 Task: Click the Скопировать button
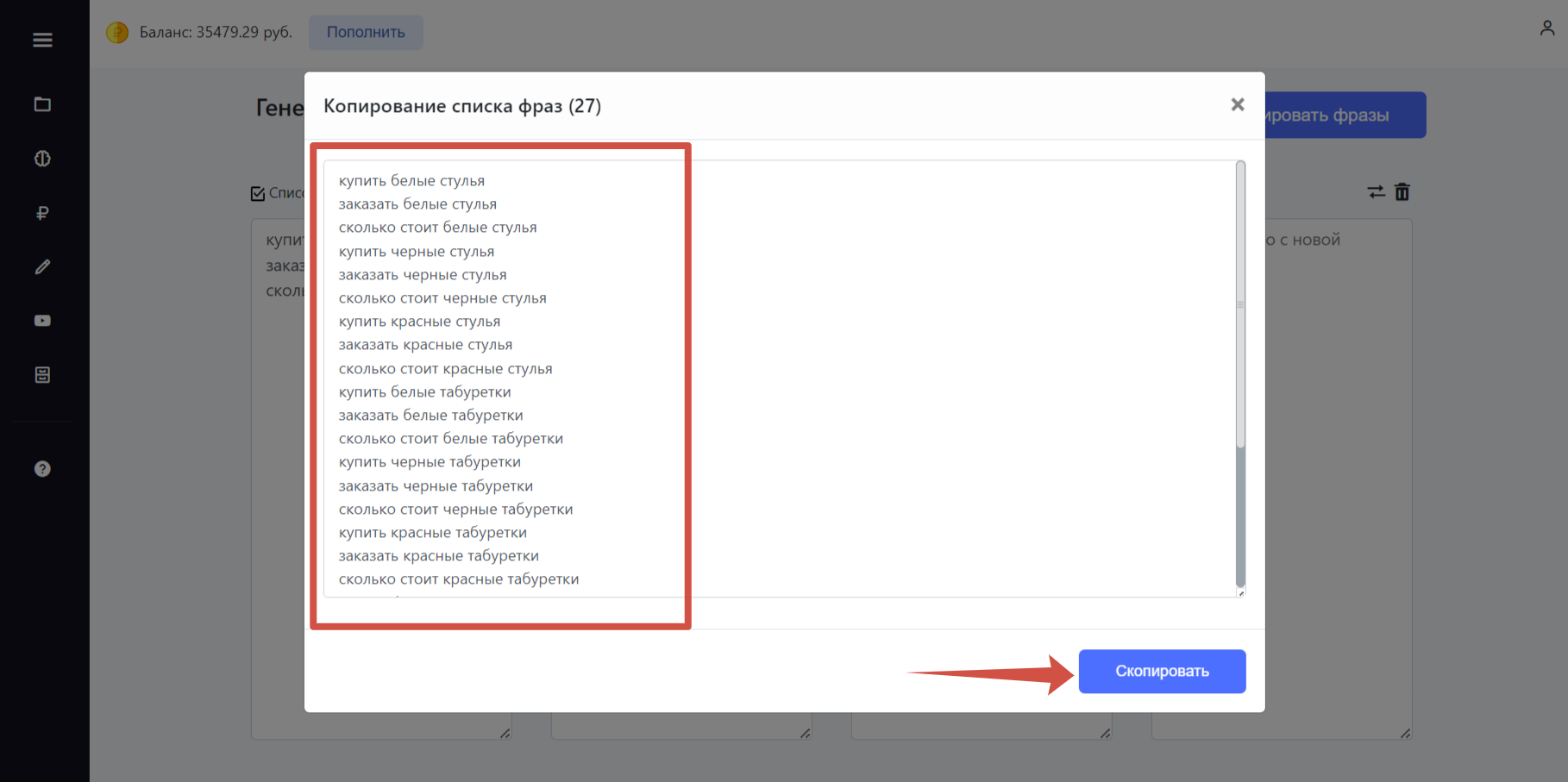point(1162,671)
